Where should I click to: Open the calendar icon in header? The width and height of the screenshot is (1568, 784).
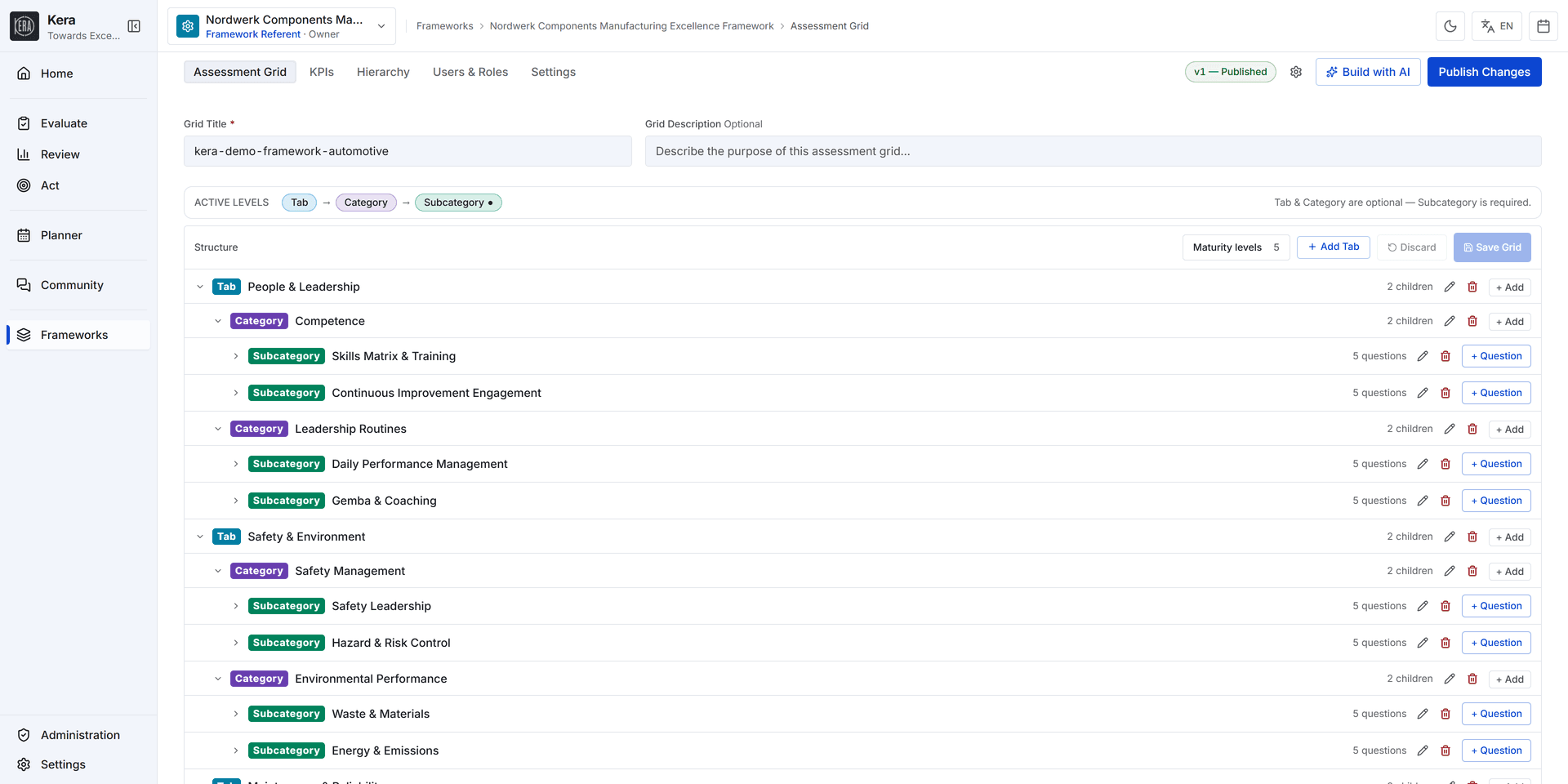tap(1543, 26)
